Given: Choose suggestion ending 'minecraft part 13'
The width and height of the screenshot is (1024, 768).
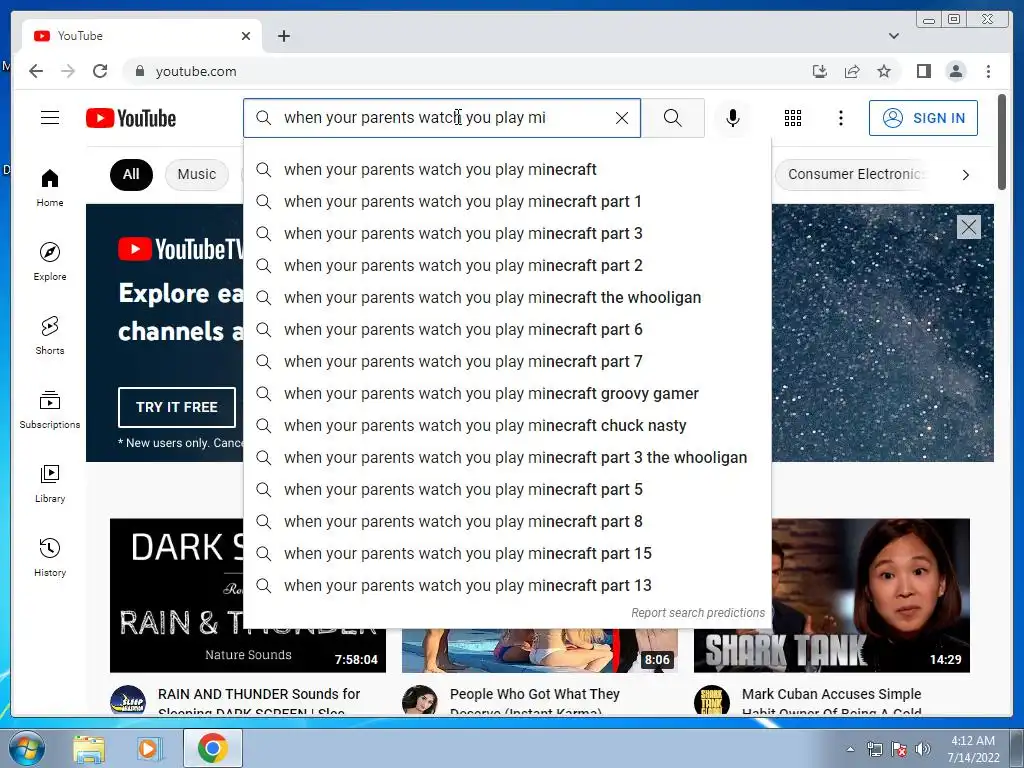Looking at the screenshot, I should point(507,586).
